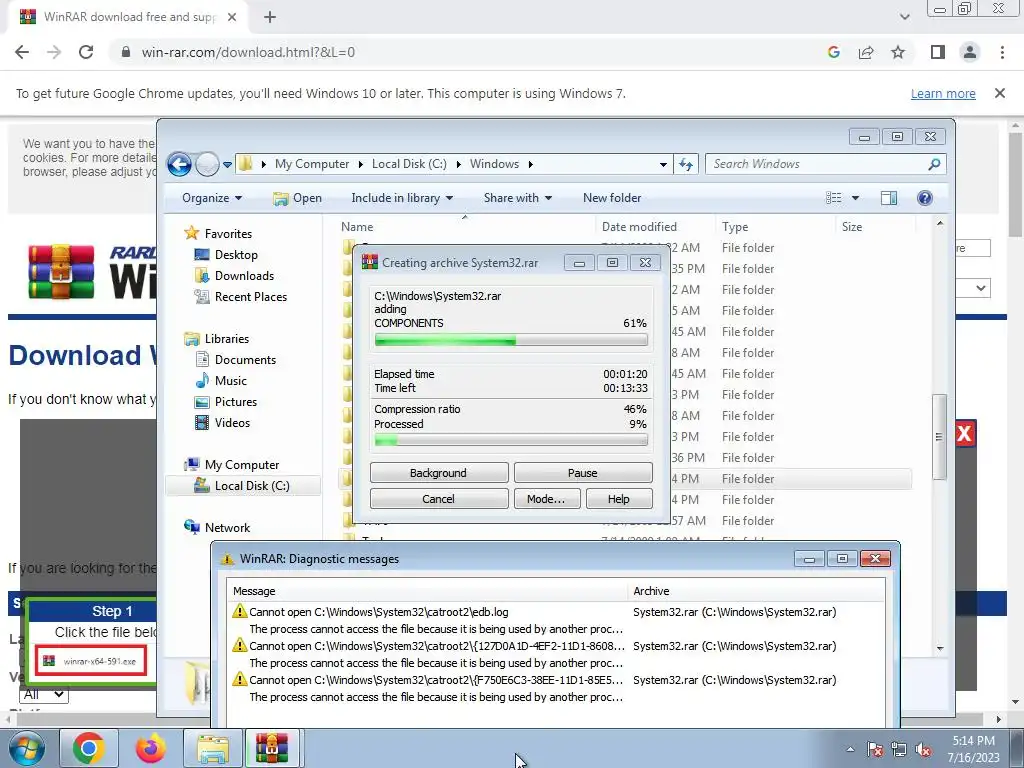Select Recent Places in navigation pane
The width and height of the screenshot is (1024, 768).
250,296
